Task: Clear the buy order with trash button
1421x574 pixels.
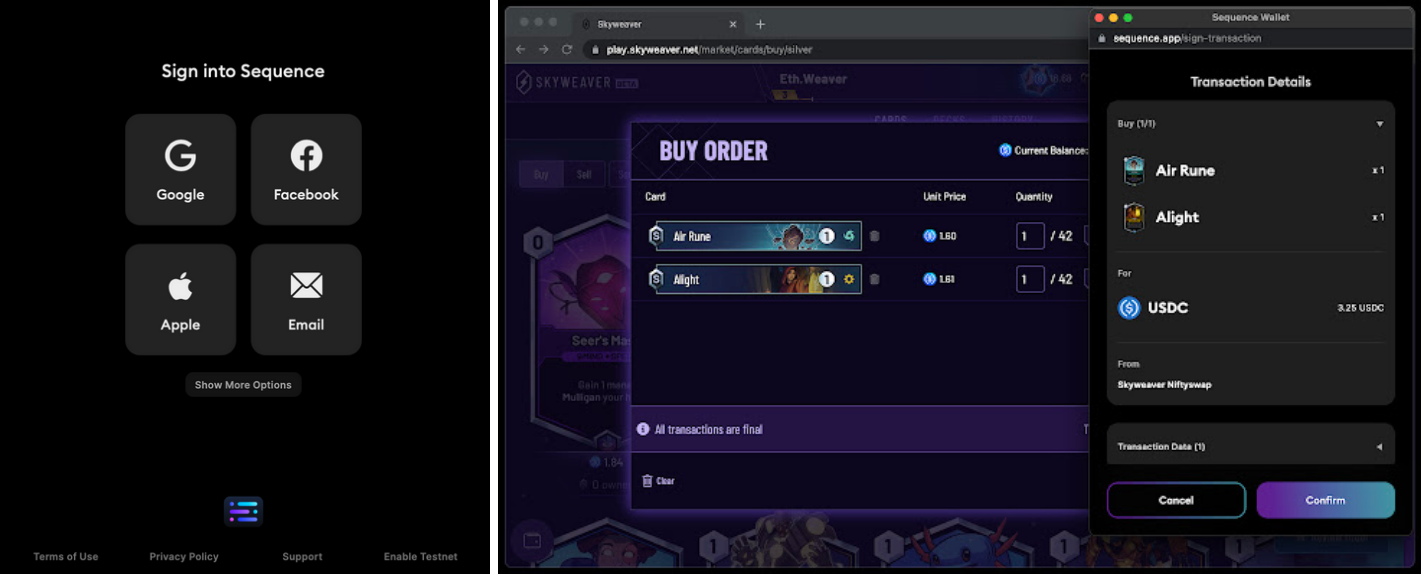Action: 658,481
